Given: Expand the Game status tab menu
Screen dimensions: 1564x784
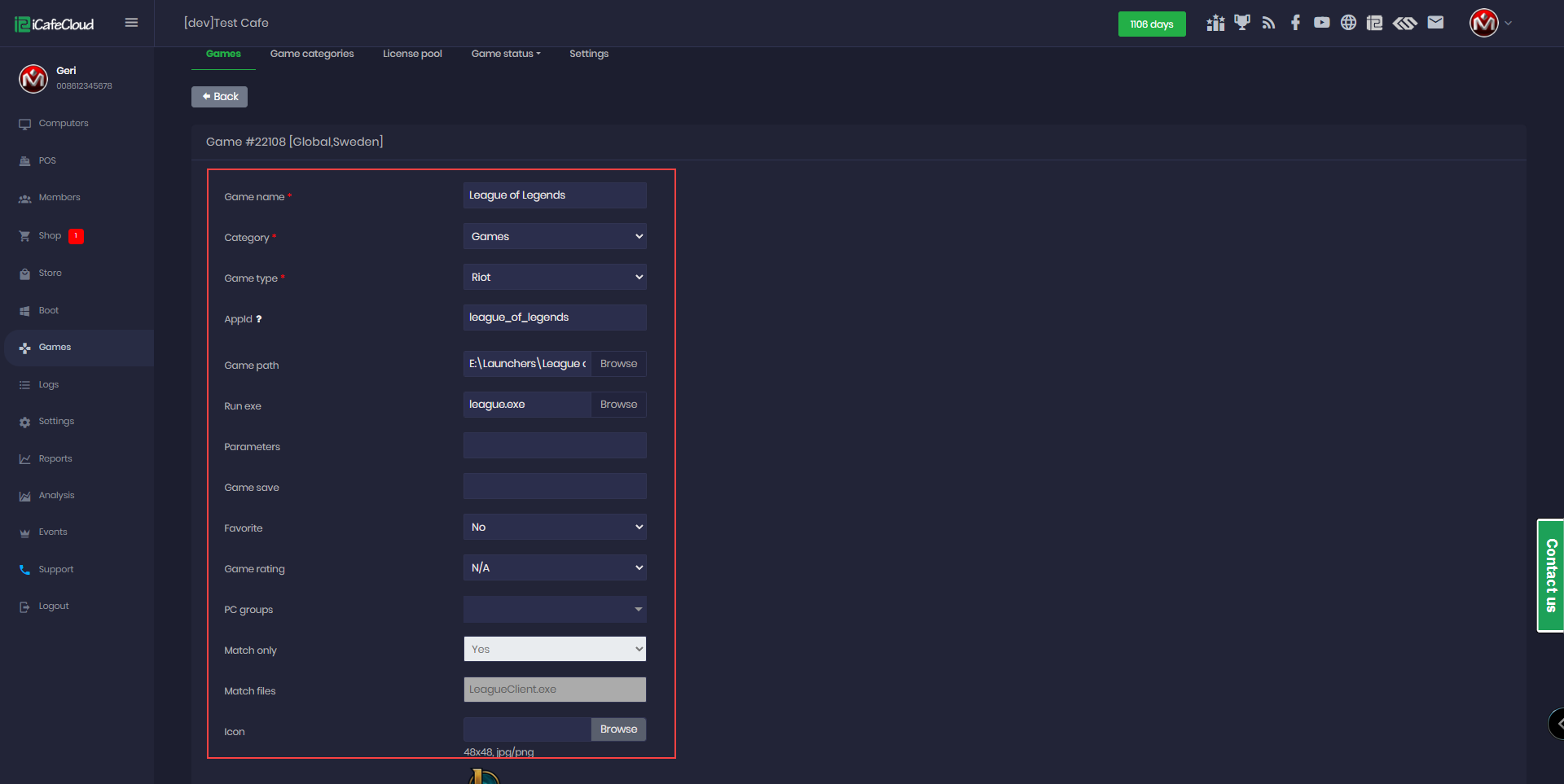Looking at the screenshot, I should click(505, 54).
